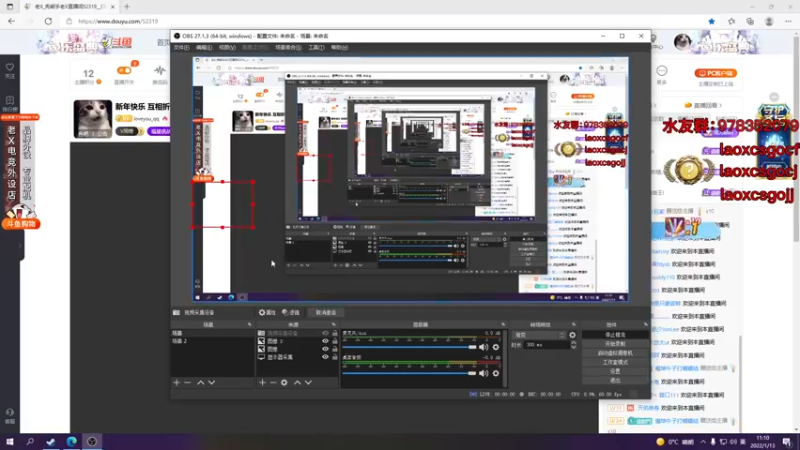This screenshot has height=450, width=800.
Task: Toggle visibility of 图像 2 source
Action: click(325, 341)
